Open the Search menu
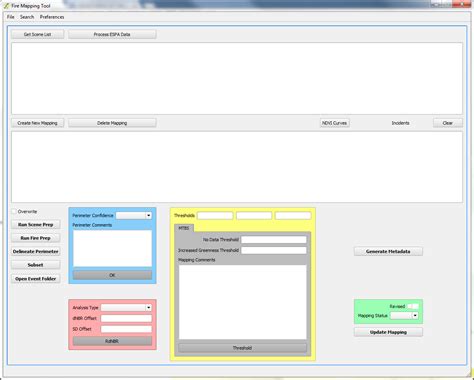 tap(27, 17)
